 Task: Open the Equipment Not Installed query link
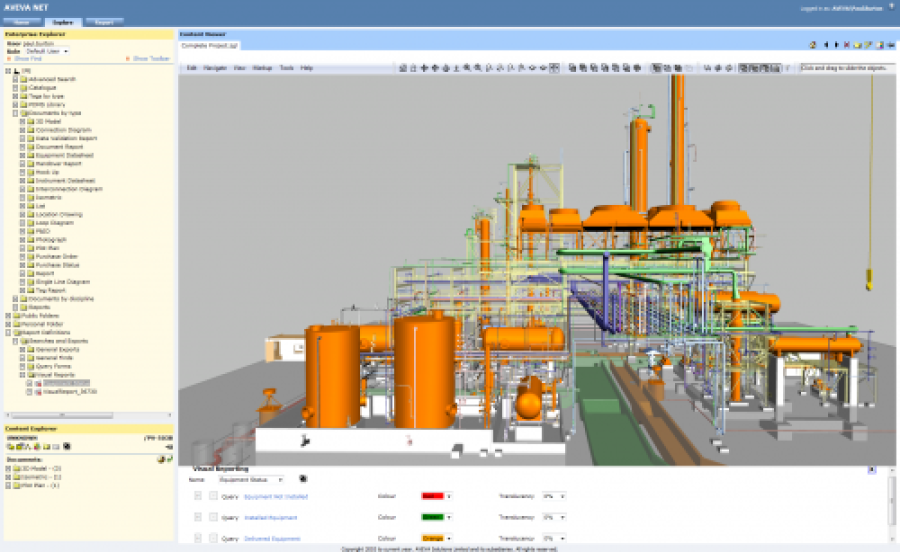coord(276,496)
